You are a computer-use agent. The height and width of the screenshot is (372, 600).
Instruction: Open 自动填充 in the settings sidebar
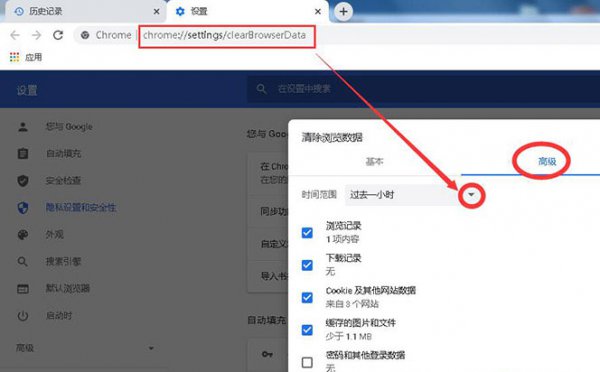[64, 153]
